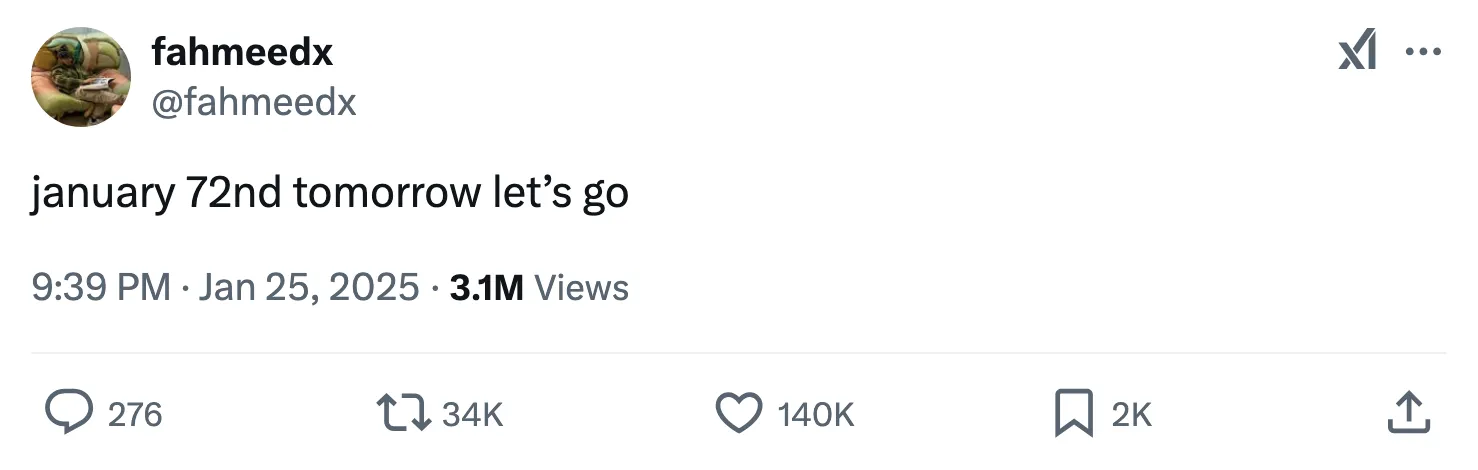Click the 276 replies count
The image size is (1478, 470).
pyautogui.click(x=134, y=414)
